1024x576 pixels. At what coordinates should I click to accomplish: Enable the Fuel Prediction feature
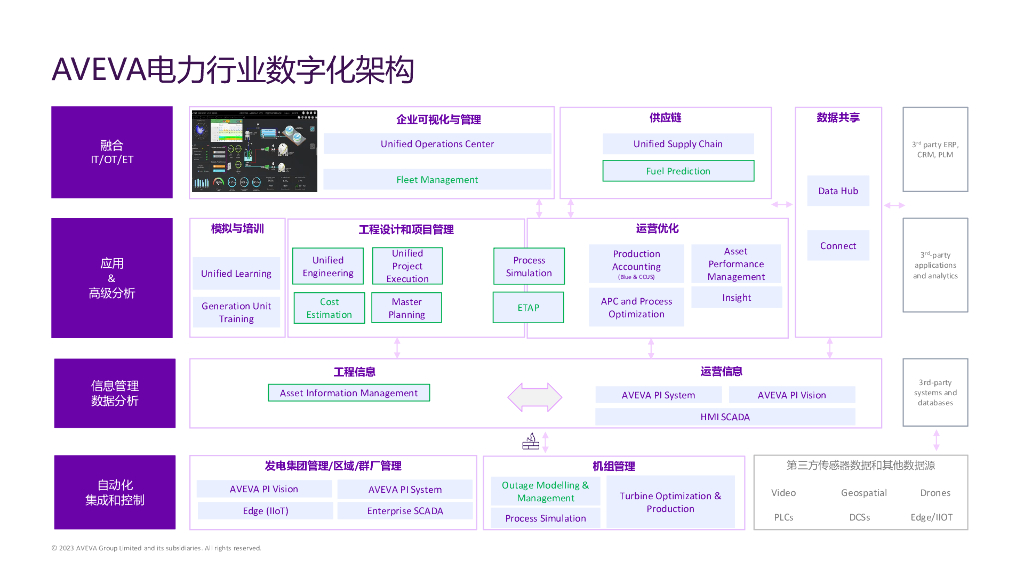click(678, 171)
